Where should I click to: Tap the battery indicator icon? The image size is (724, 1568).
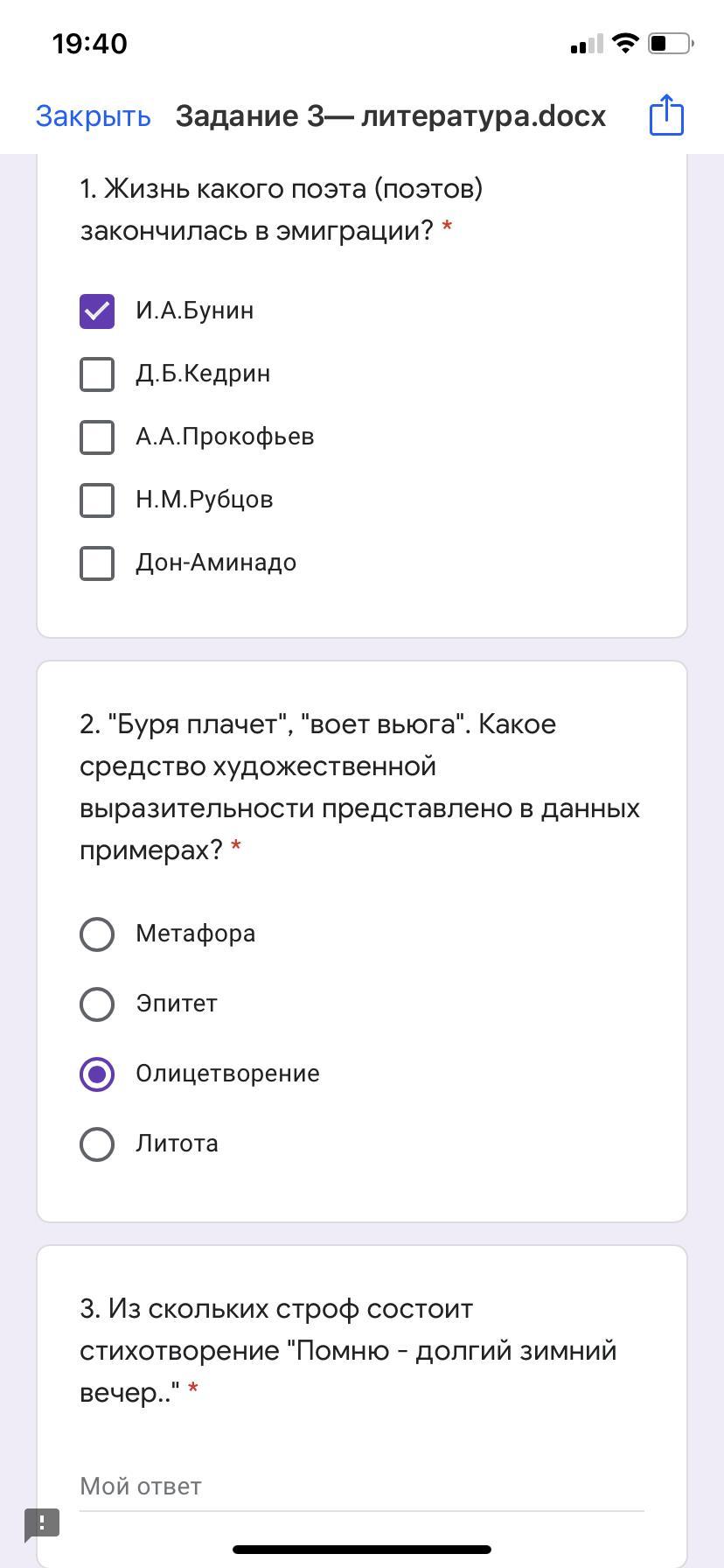(670, 43)
